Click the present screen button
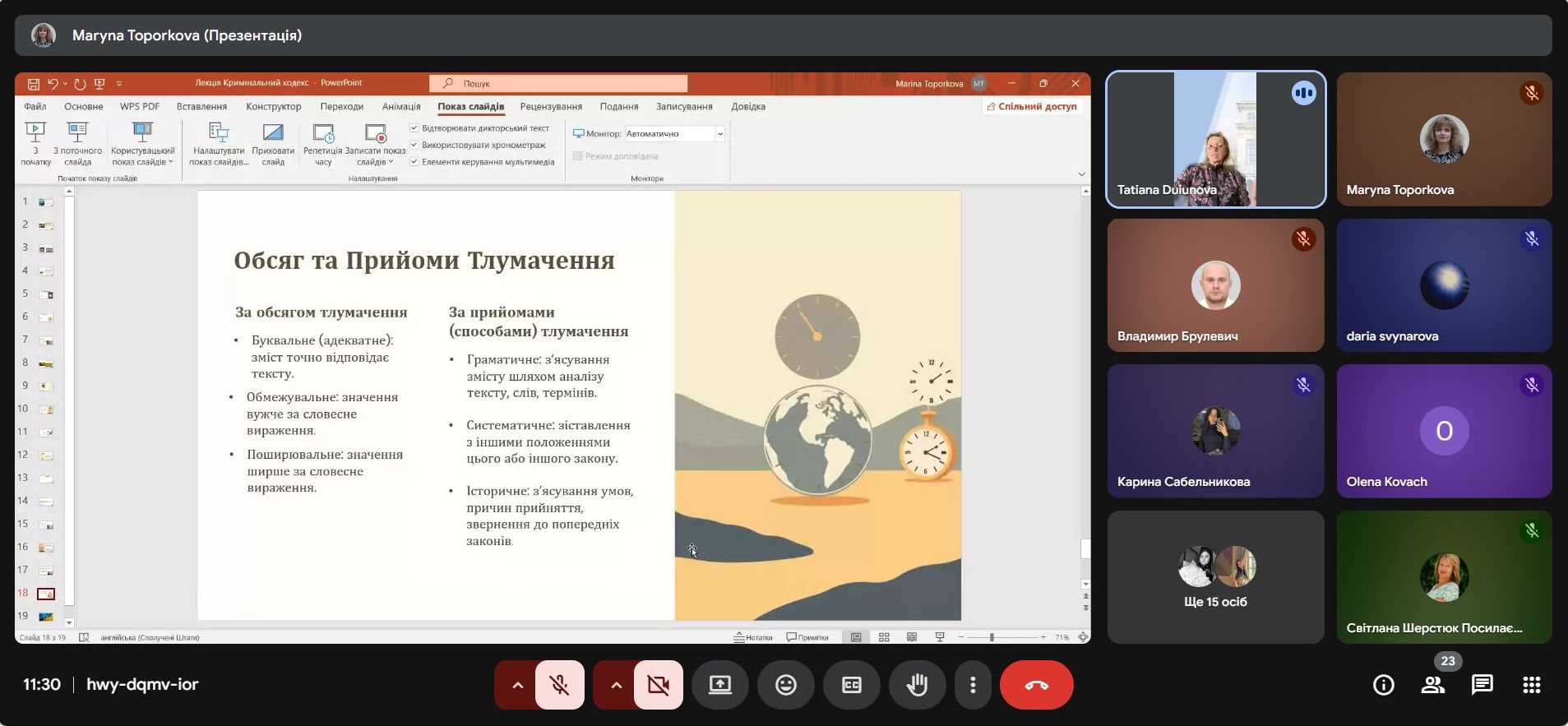The height and width of the screenshot is (726, 1568). coord(720,685)
